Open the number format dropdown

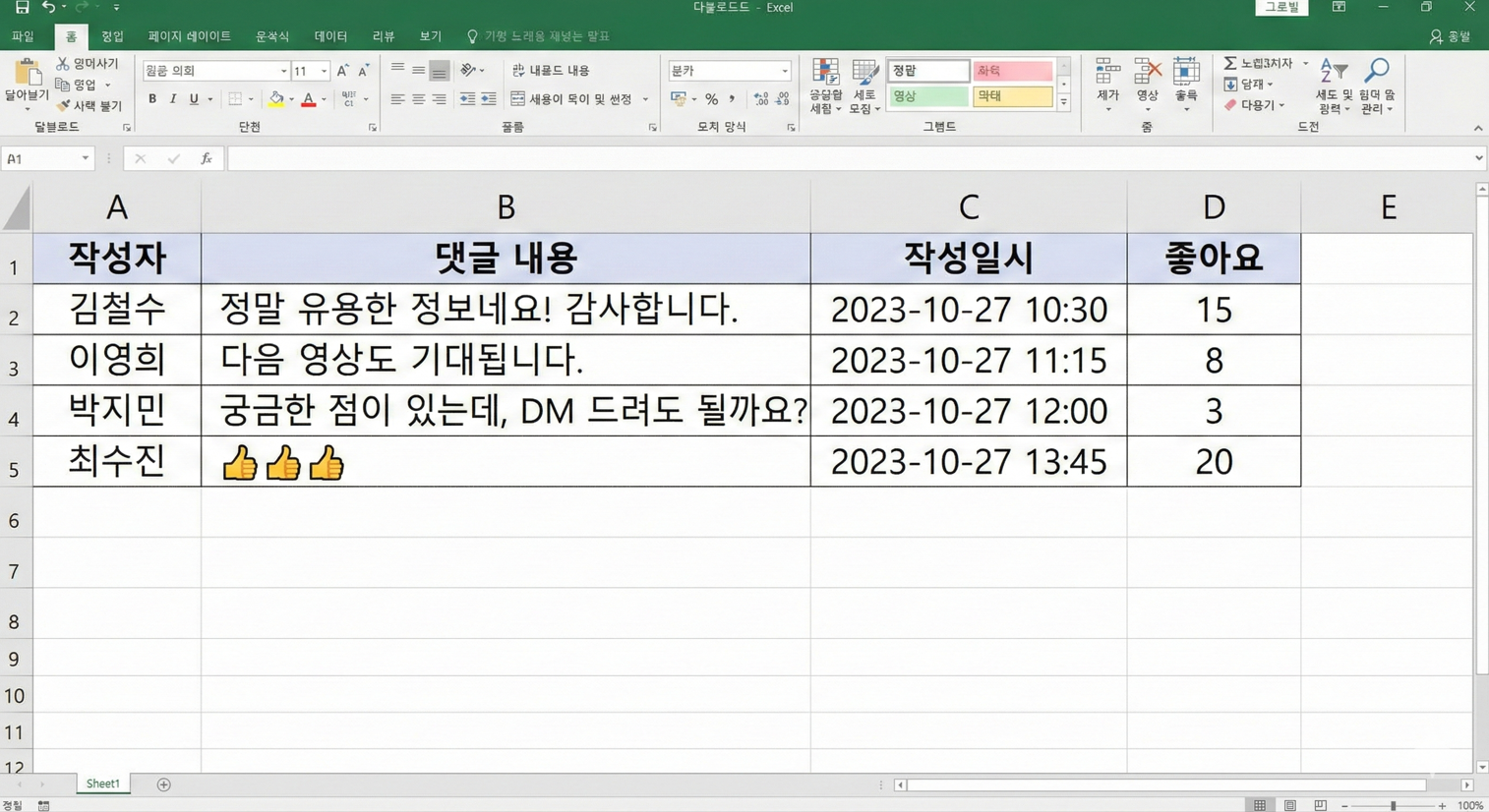point(784,71)
